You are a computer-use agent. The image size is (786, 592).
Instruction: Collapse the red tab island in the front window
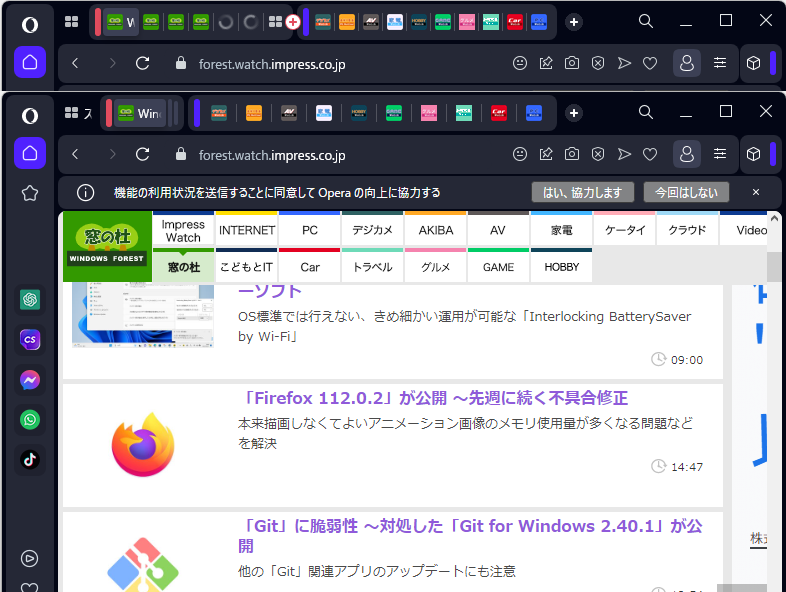[x=109, y=113]
